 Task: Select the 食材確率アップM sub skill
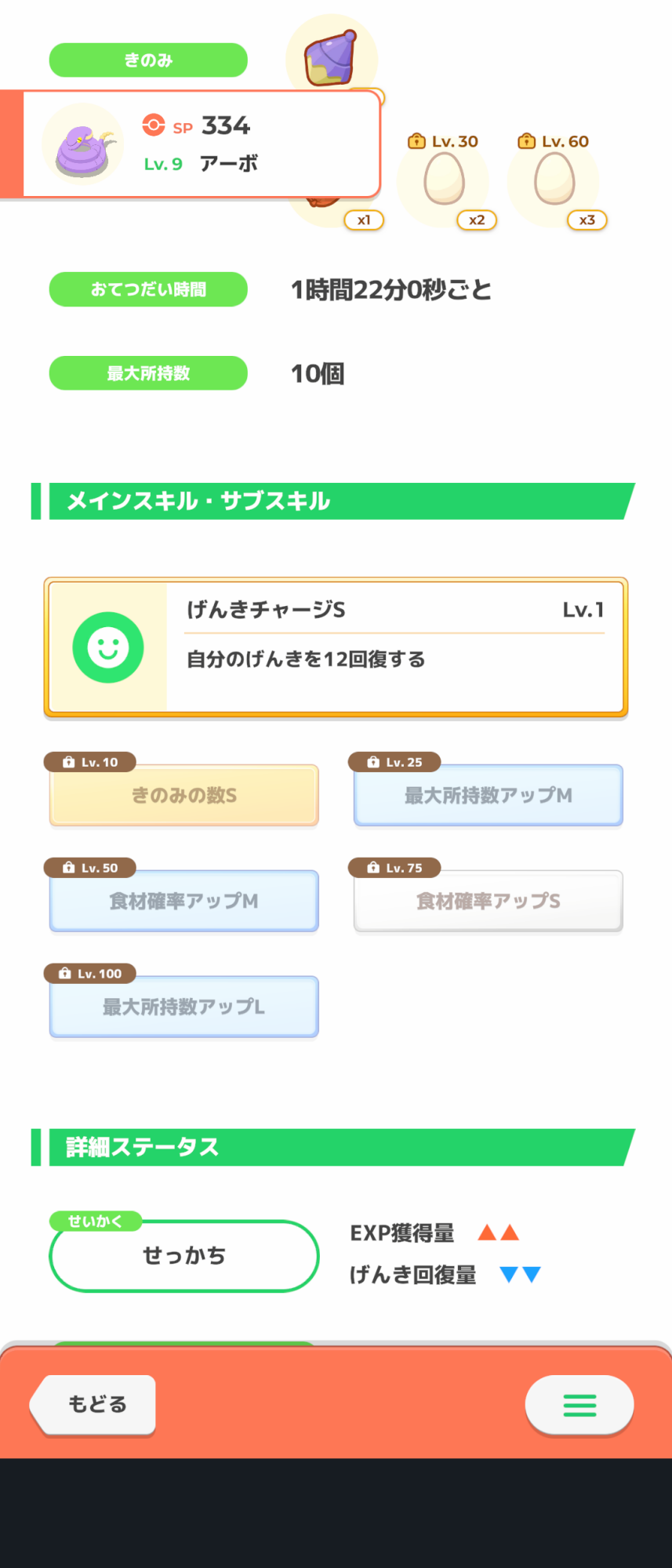[184, 902]
